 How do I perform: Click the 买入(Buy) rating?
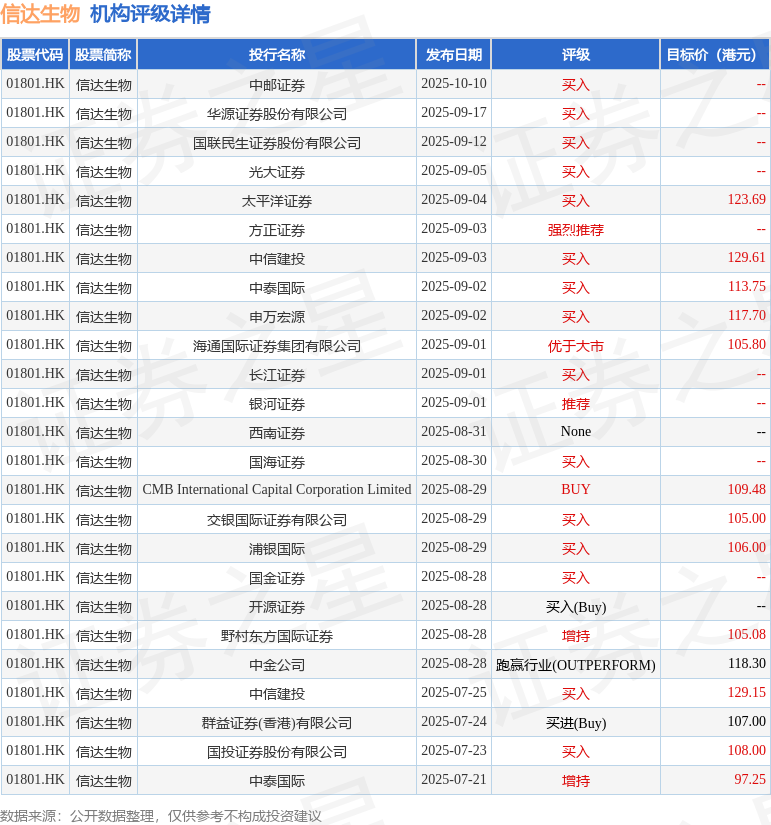pos(576,607)
